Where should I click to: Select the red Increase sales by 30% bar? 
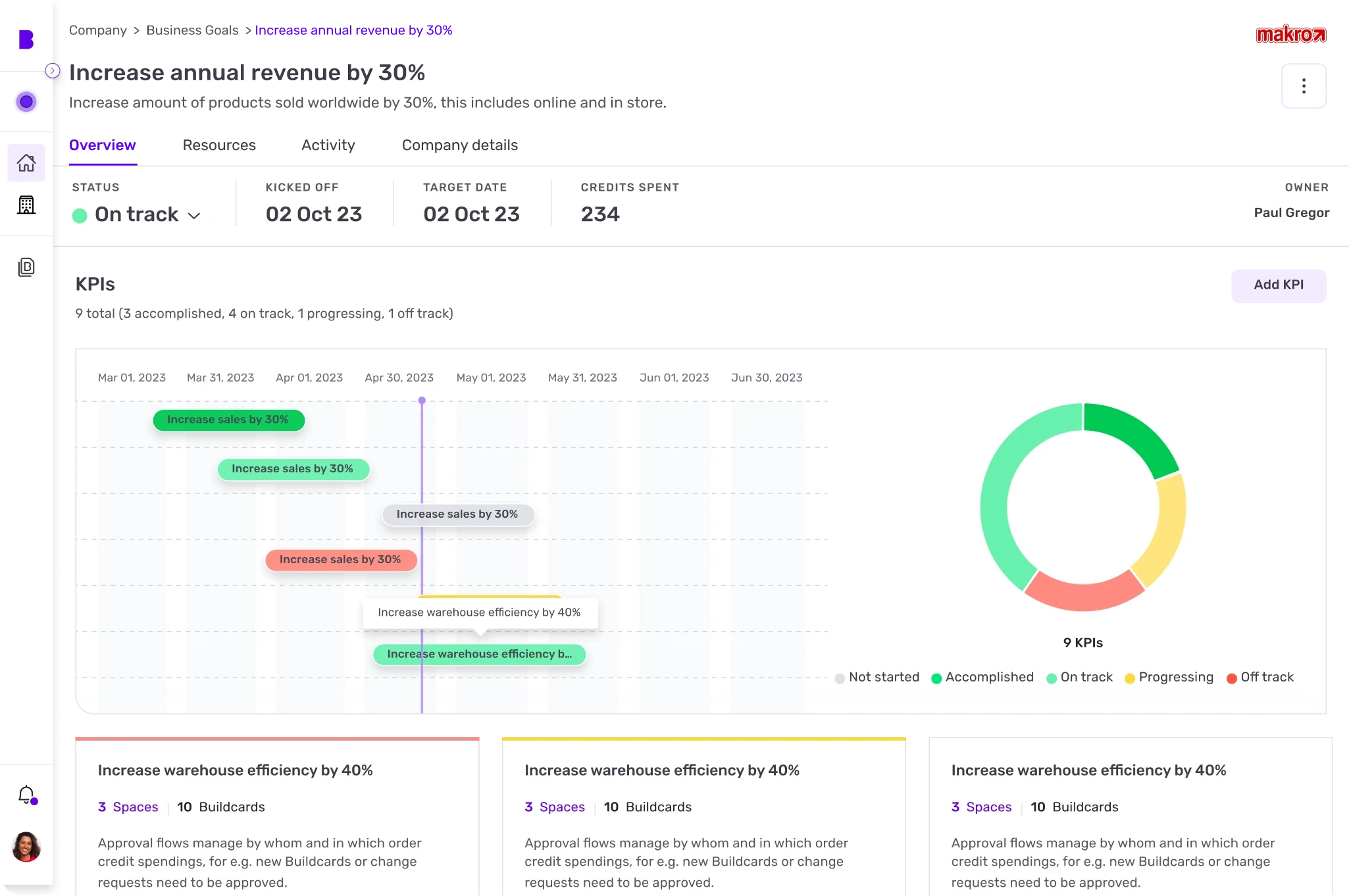tap(341, 560)
